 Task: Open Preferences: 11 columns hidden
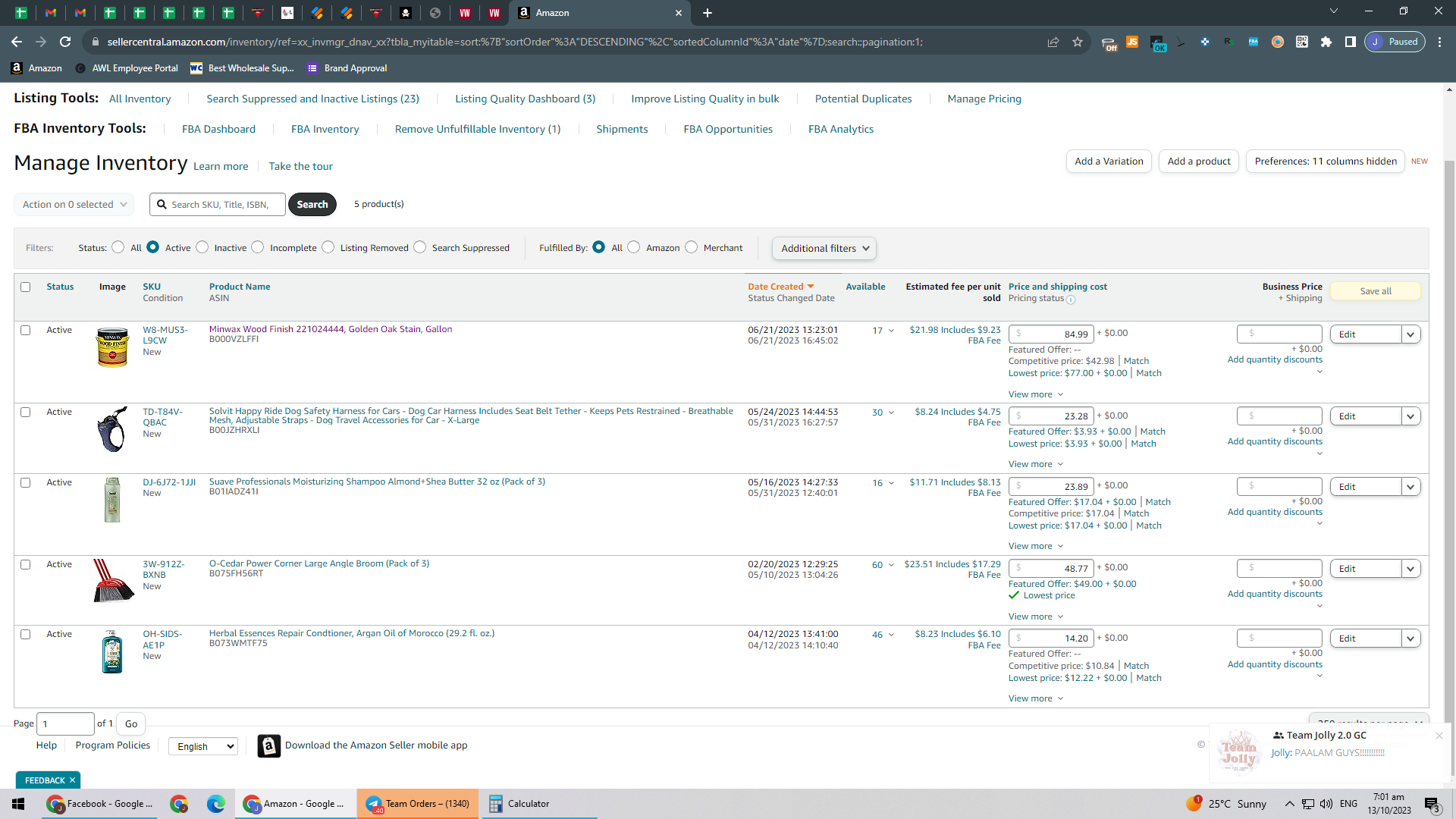click(x=1326, y=162)
